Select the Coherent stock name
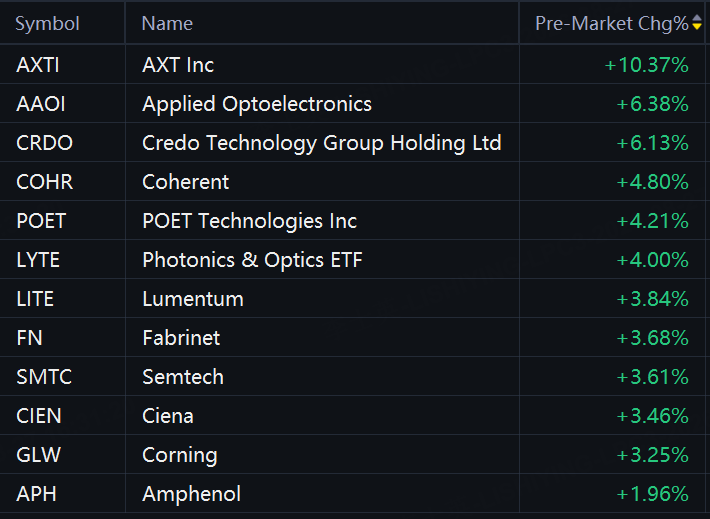Screen dimensions: 710x519 pyautogui.click(x=185, y=182)
